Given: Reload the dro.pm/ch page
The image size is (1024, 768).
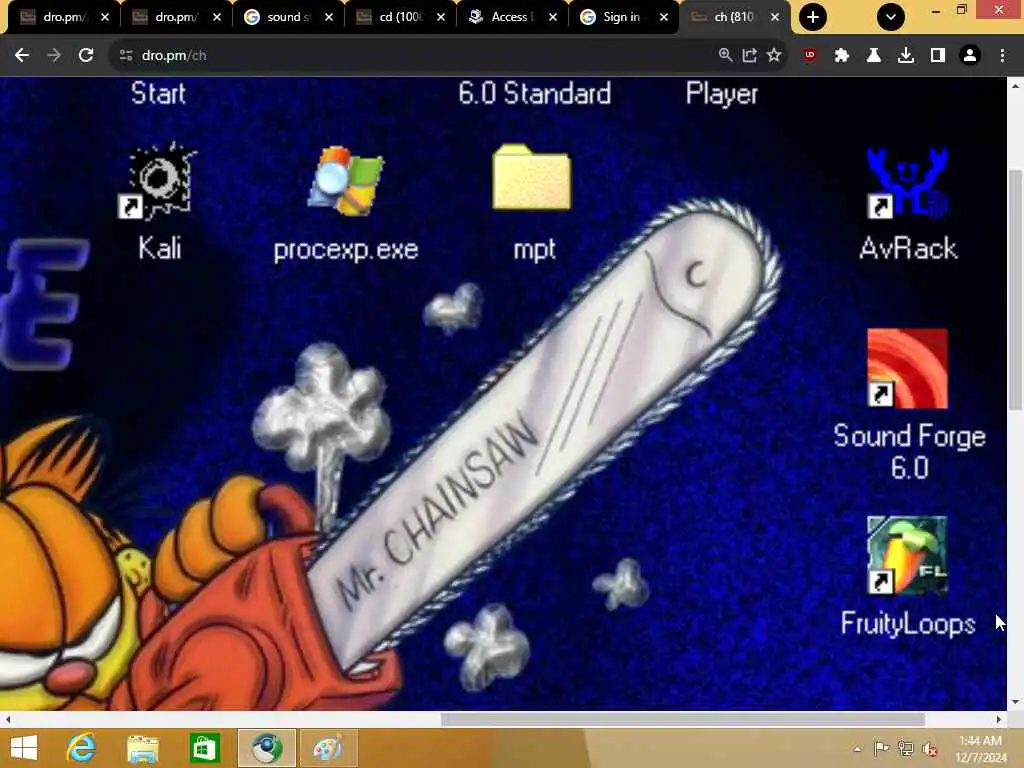Looking at the screenshot, I should pyautogui.click(x=86, y=56).
